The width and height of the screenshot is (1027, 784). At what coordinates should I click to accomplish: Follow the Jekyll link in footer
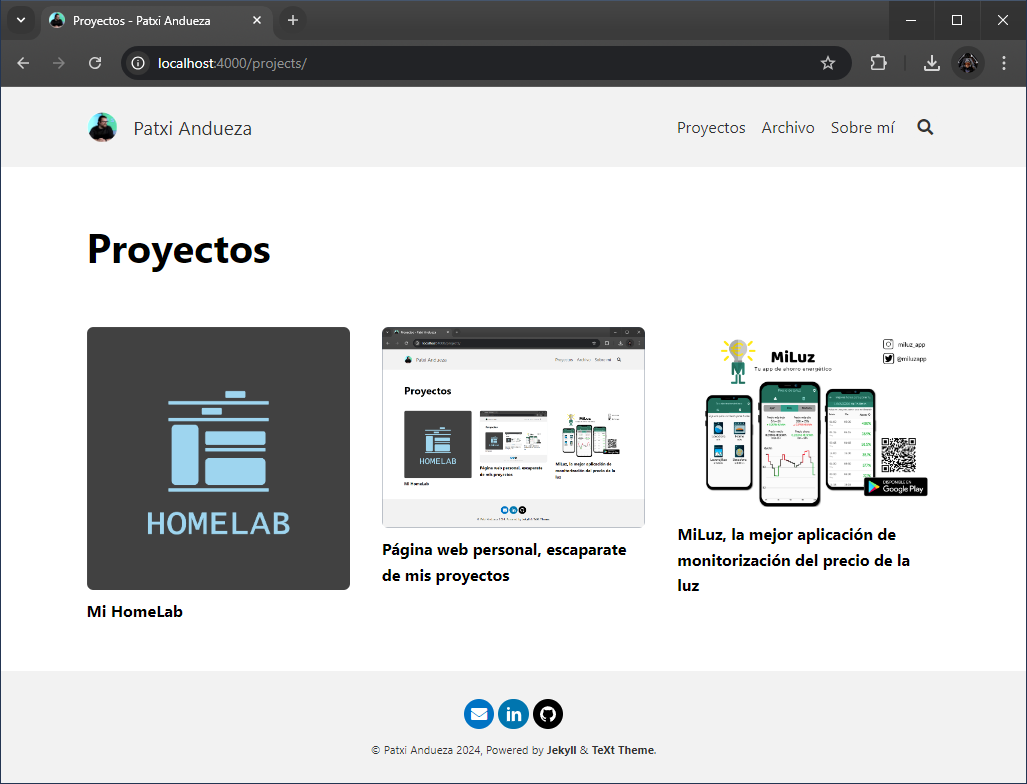561,750
